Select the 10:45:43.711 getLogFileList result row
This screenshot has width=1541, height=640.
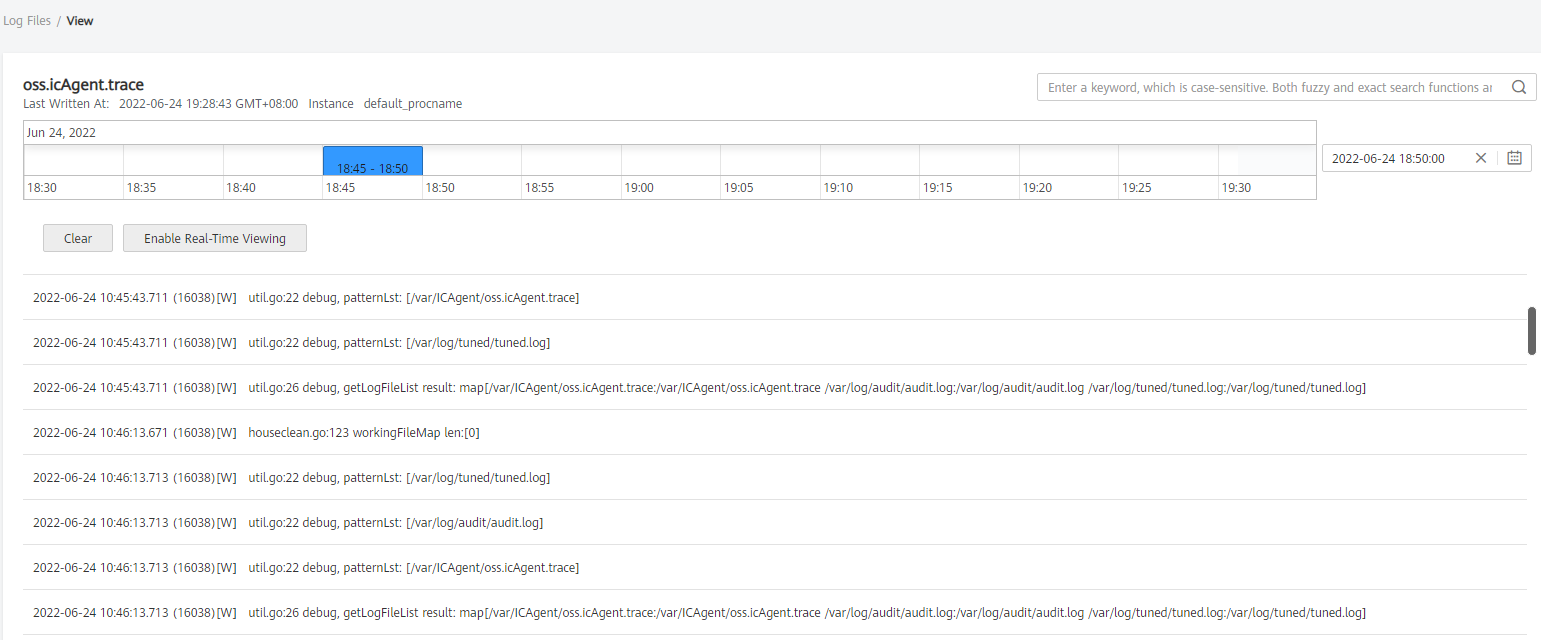[775, 388]
